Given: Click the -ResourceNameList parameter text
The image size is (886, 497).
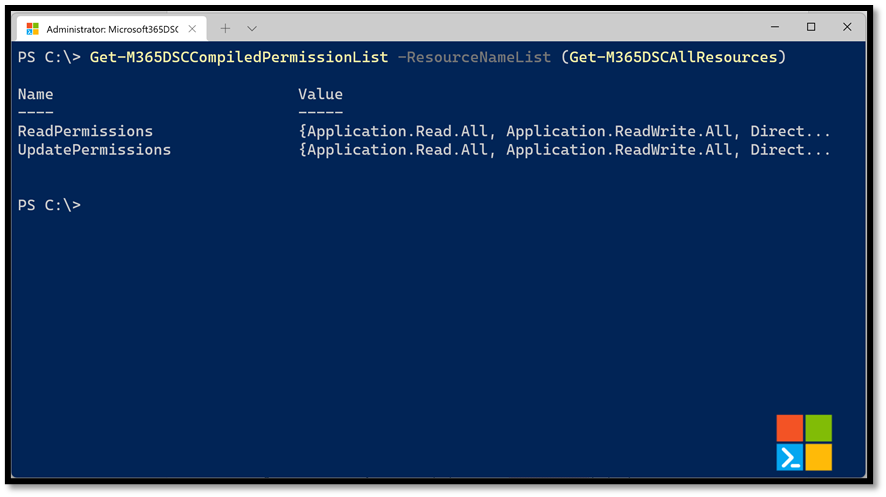Looking at the screenshot, I should (474, 57).
